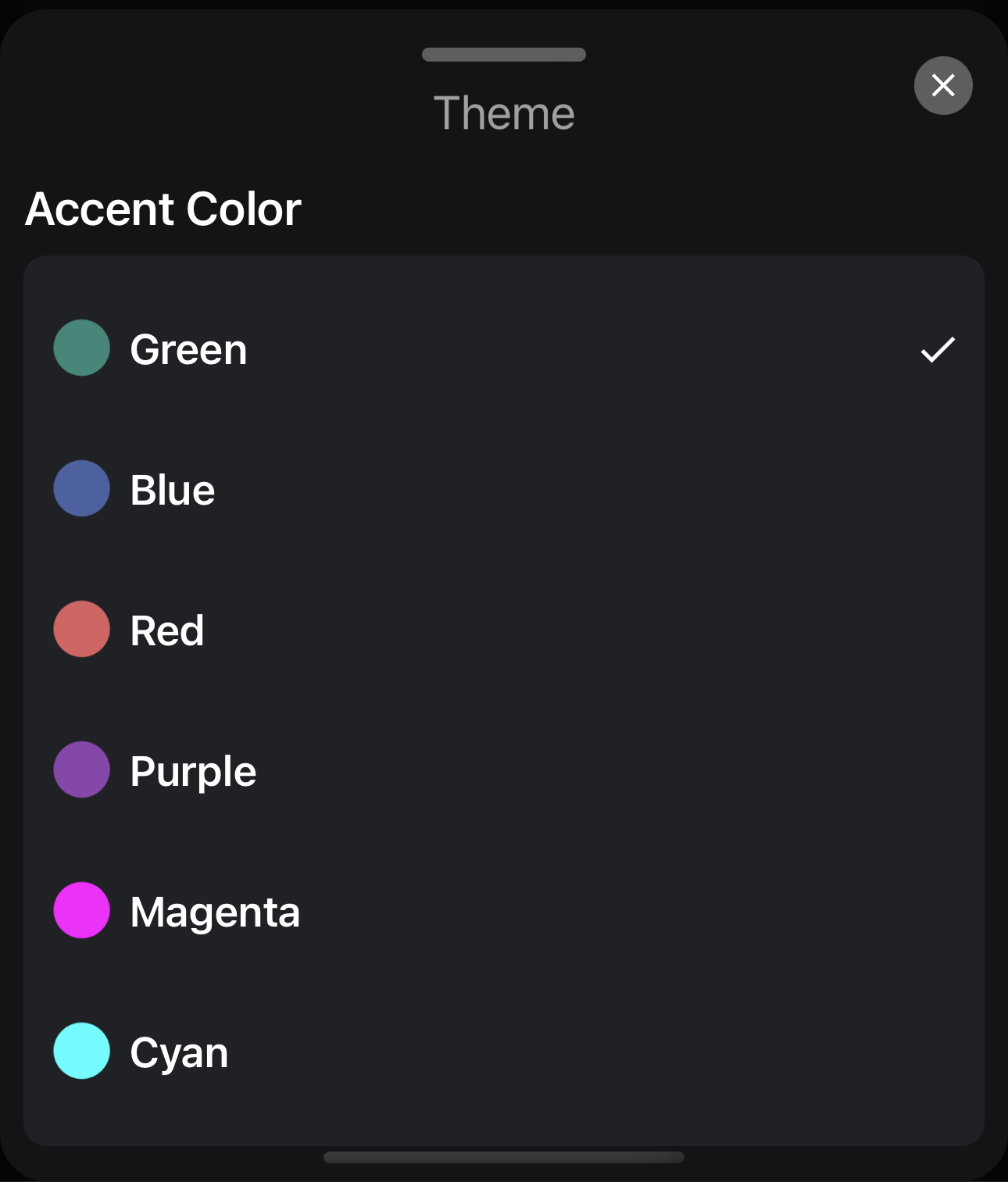
Task: Pick the Red accent option label
Action: [x=166, y=630]
